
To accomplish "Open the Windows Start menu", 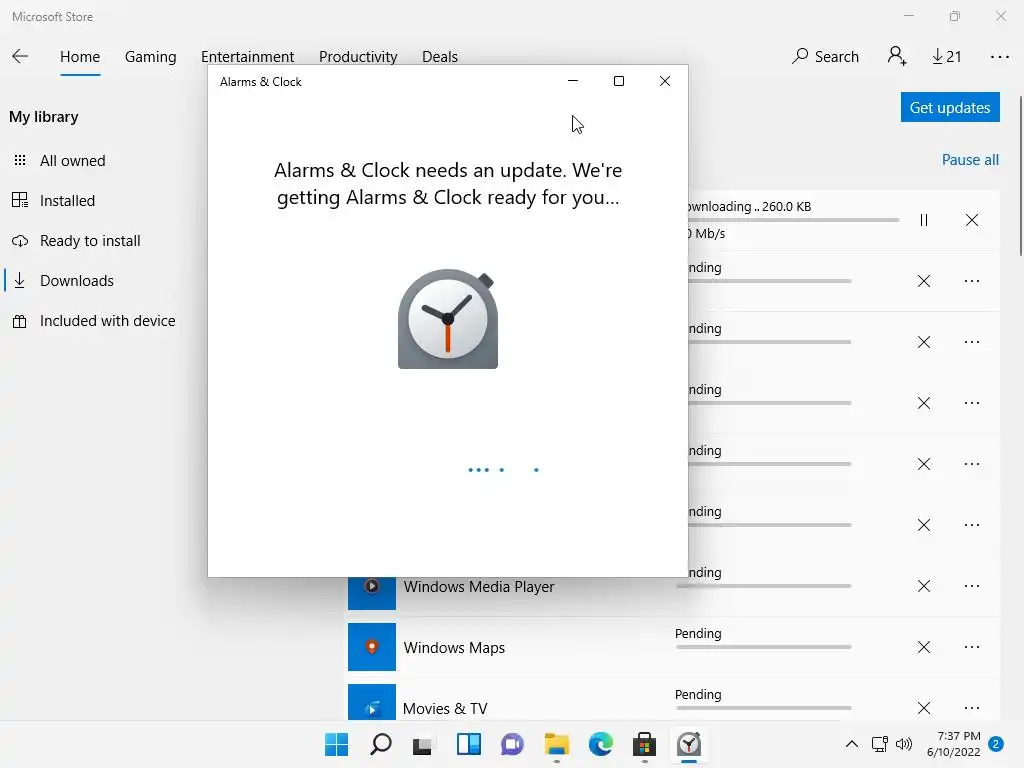I will (x=336, y=744).
